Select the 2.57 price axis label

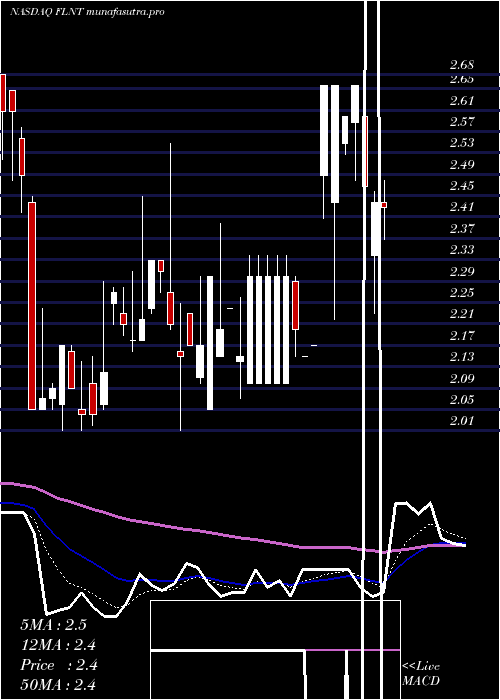click(462, 121)
